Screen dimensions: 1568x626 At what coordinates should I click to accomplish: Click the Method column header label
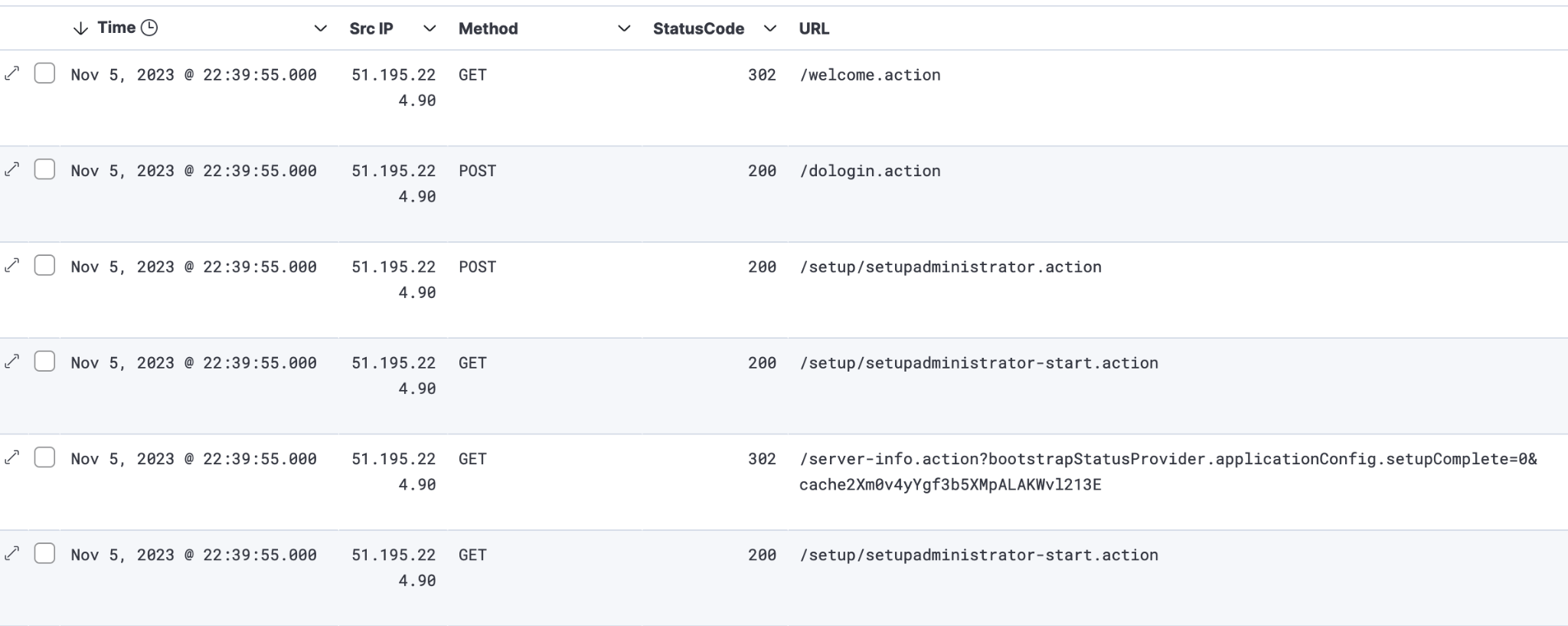pos(488,28)
